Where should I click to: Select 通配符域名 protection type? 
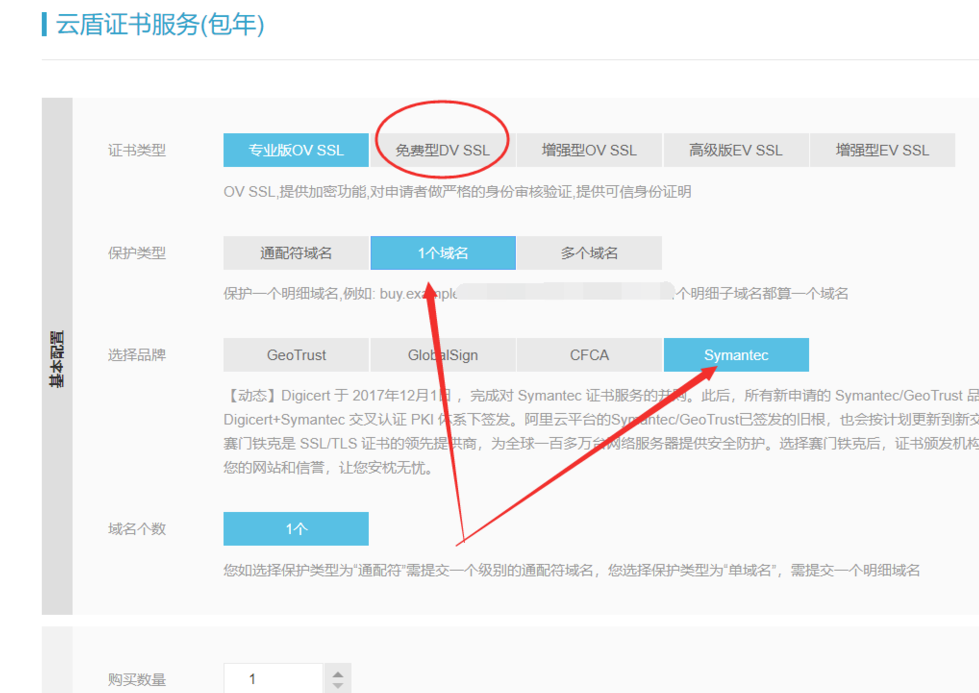coord(296,253)
